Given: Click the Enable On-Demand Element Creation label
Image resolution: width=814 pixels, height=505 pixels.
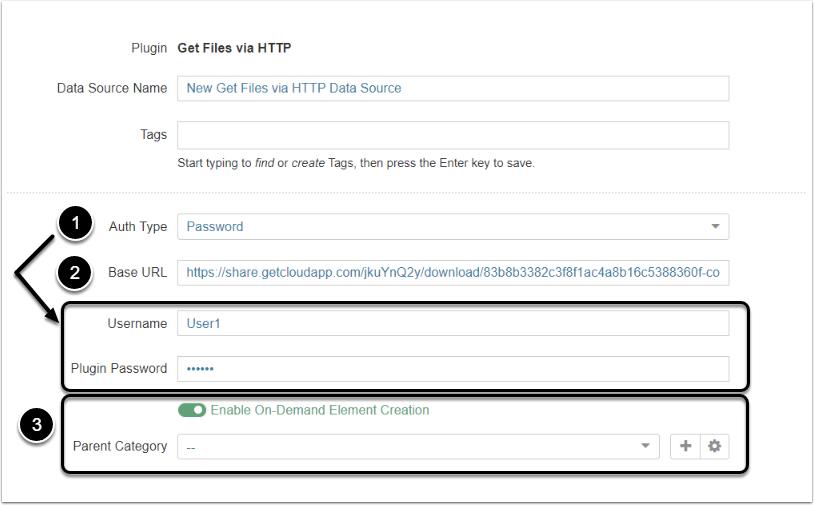Looking at the screenshot, I should pyautogui.click(x=320, y=410).
